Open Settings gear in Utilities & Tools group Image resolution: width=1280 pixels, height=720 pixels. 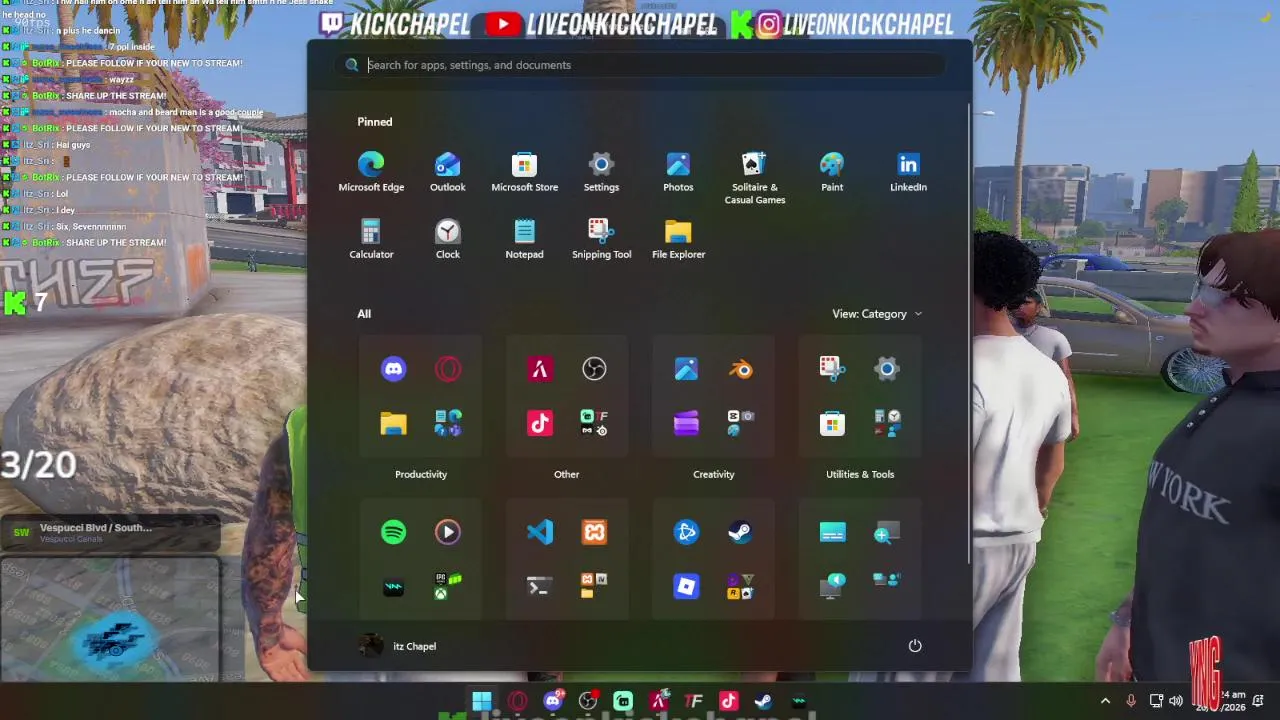pos(887,369)
